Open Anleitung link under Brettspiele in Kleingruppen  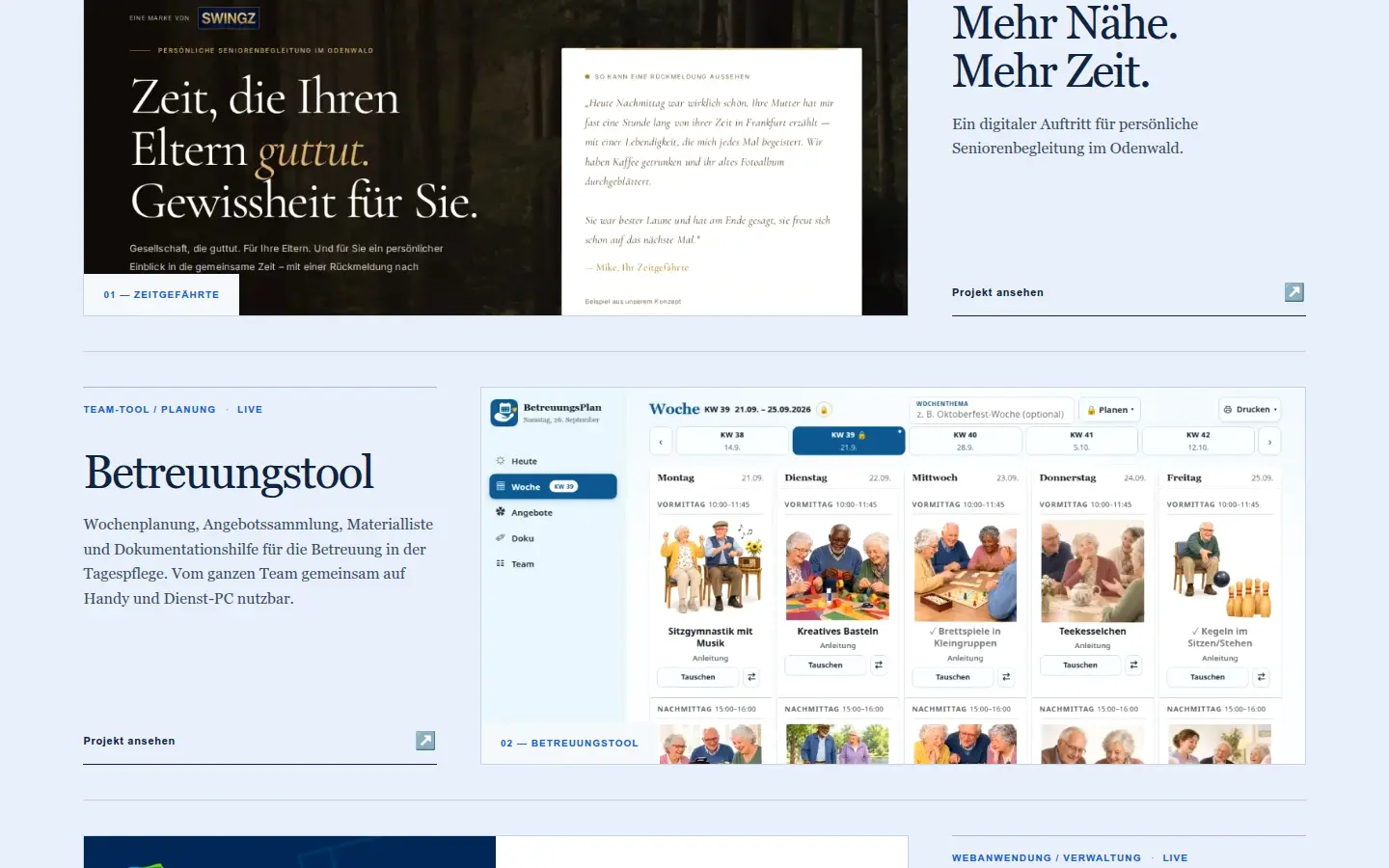[965, 658]
